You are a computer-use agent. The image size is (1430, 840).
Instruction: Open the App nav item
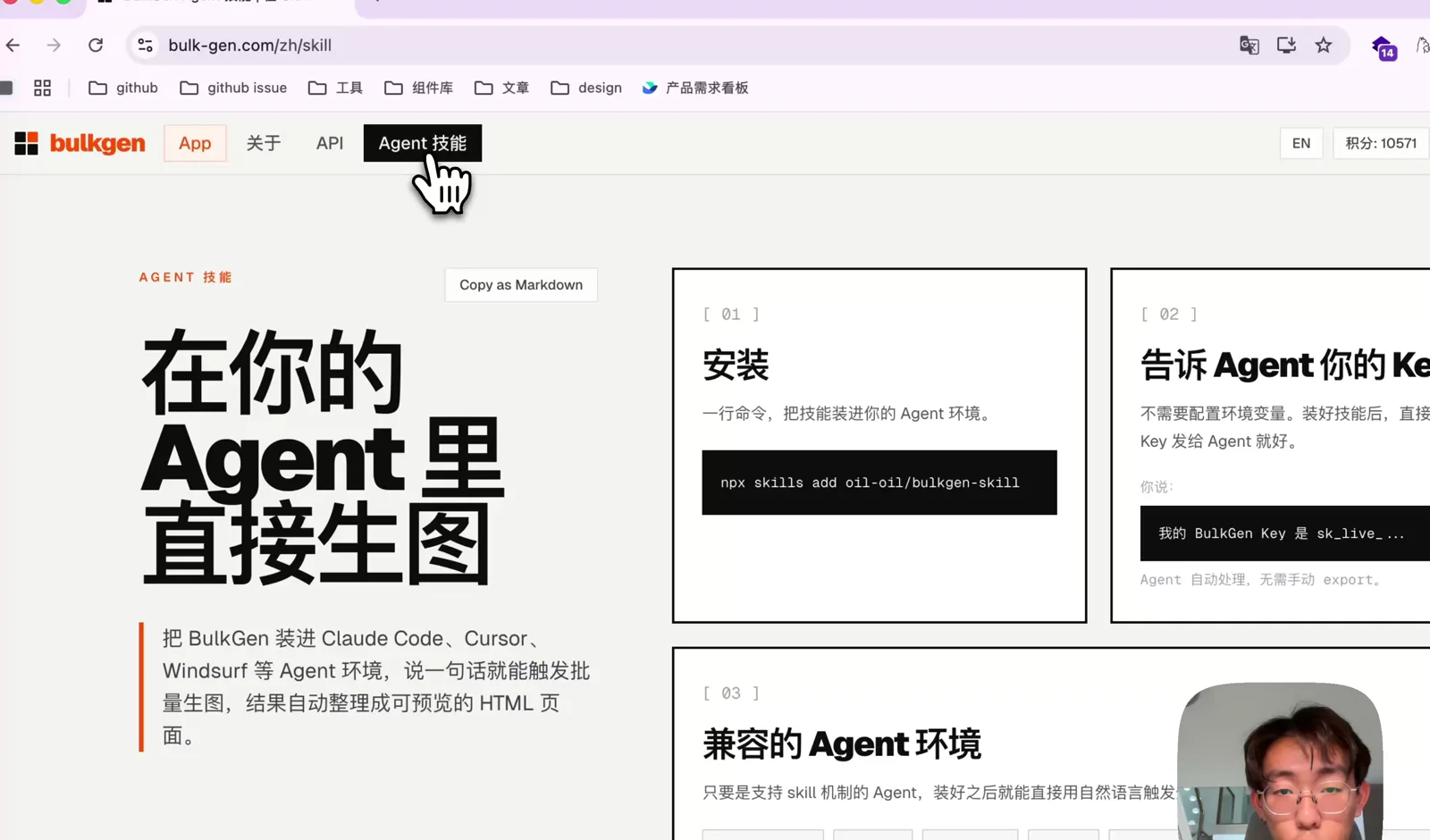[195, 143]
